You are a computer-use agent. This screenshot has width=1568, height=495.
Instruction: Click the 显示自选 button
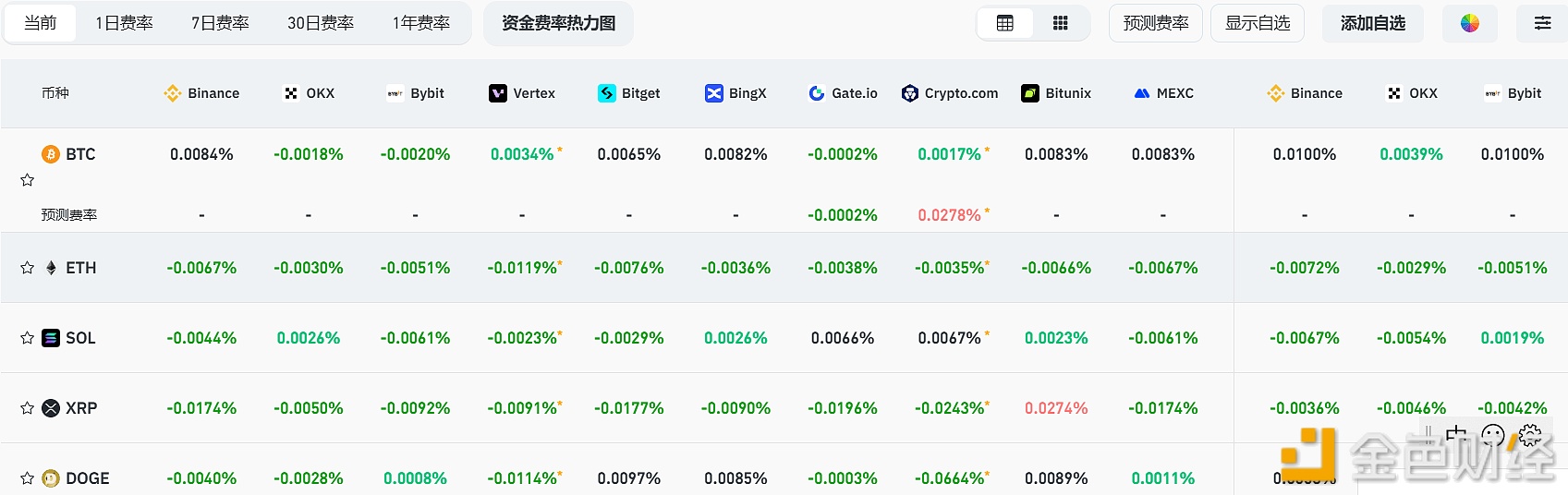click(1258, 23)
